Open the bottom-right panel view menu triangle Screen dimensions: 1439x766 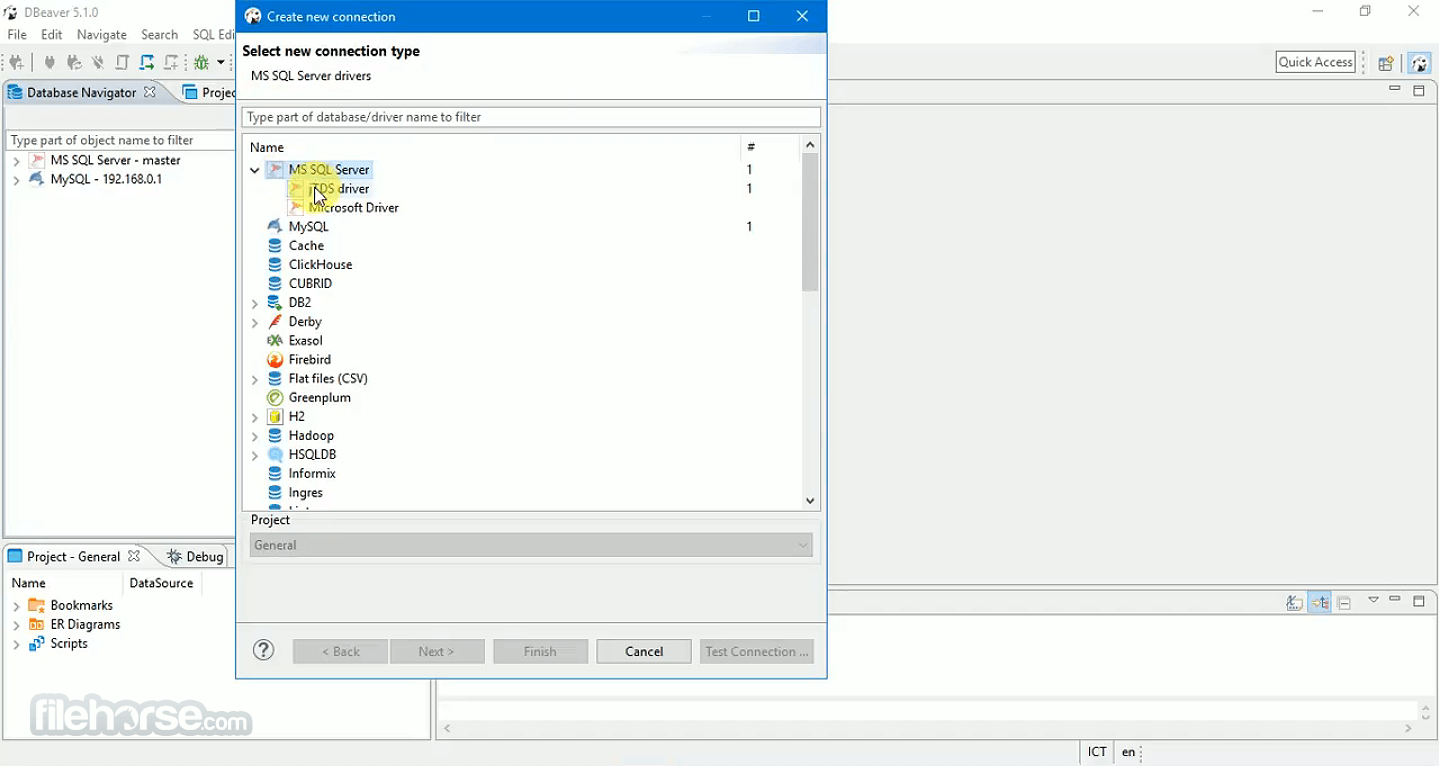point(1373,600)
